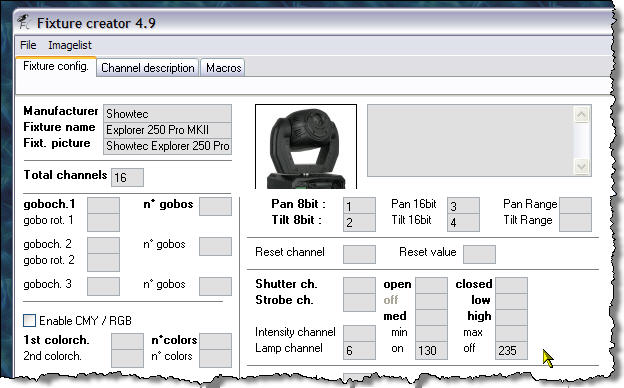Click the goboch.1 channel field
The width and height of the screenshot is (624, 388).
pyautogui.click(x=103, y=206)
